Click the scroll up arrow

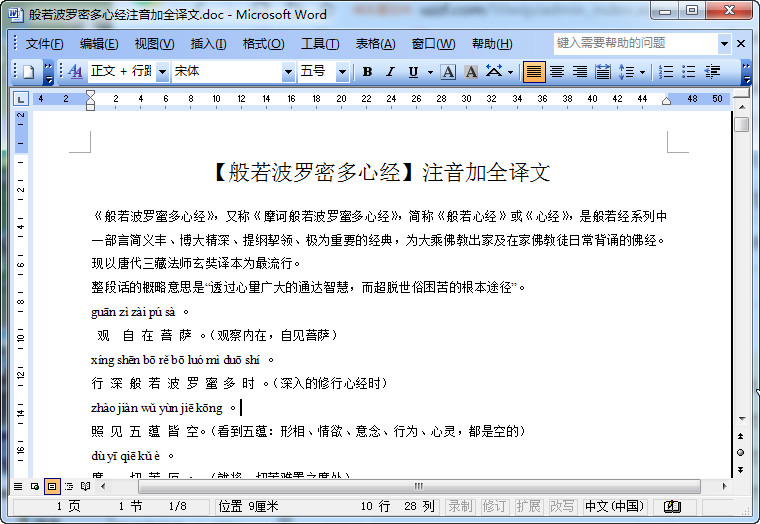tap(742, 107)
